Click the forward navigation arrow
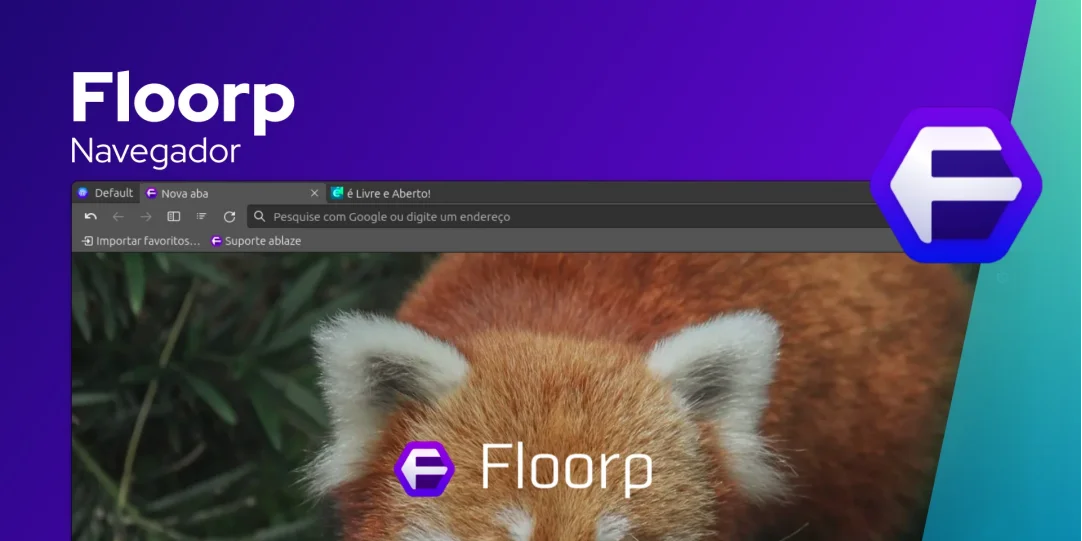Image resolution: width=1082 pixels, height=541 pixels. coord(146,217)
